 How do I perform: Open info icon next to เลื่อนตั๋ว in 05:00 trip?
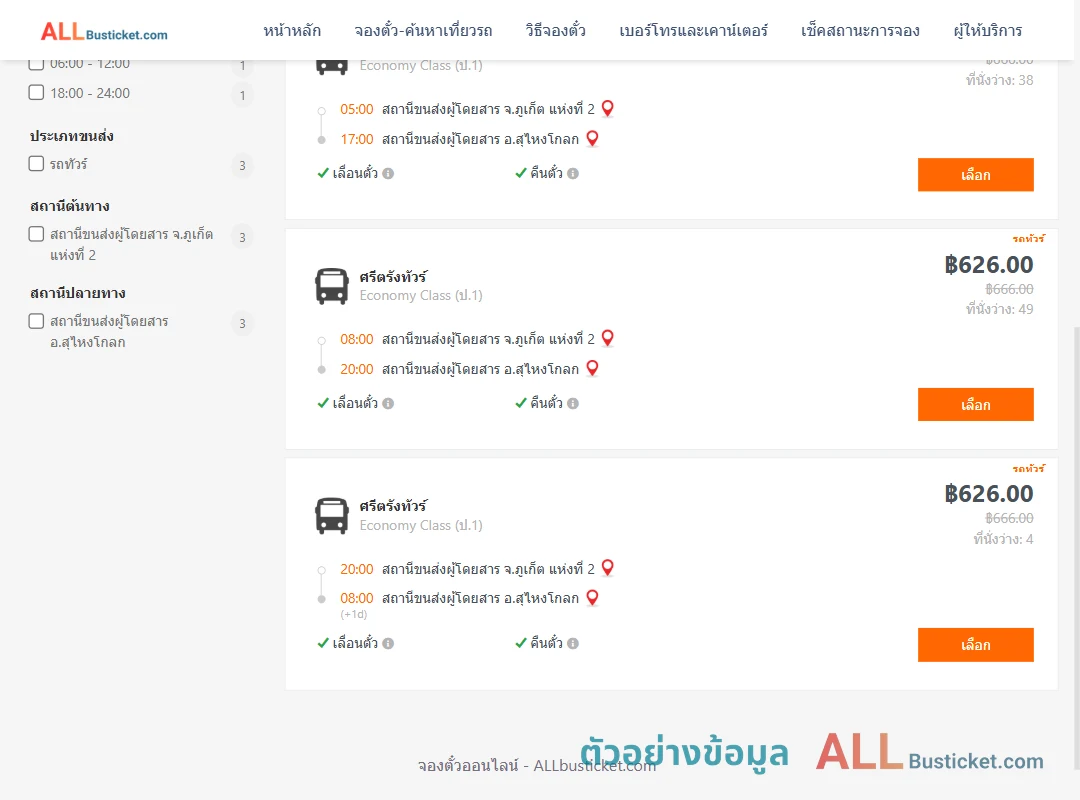pyautogui.click(x=388, y=174)
